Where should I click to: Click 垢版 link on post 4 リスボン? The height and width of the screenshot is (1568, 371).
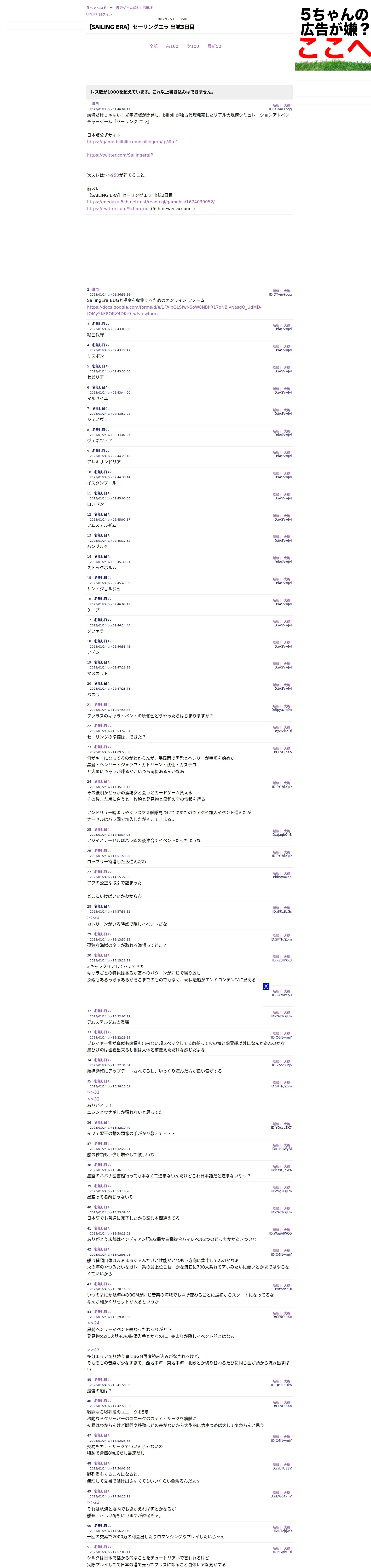pyautogui.click(x=276, y=347)
